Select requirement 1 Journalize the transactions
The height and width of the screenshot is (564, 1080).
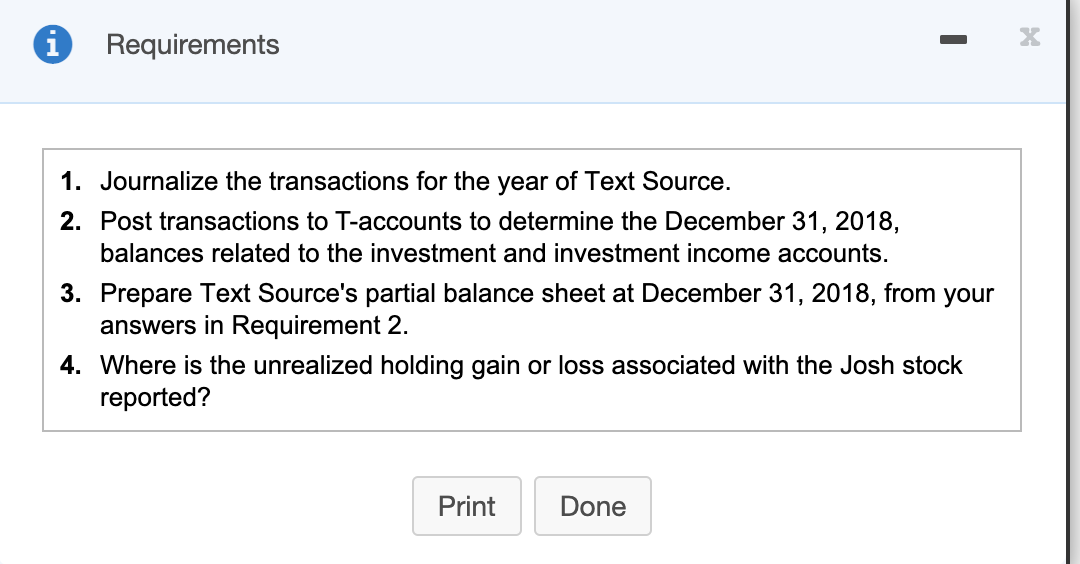(x=416, y=182)
